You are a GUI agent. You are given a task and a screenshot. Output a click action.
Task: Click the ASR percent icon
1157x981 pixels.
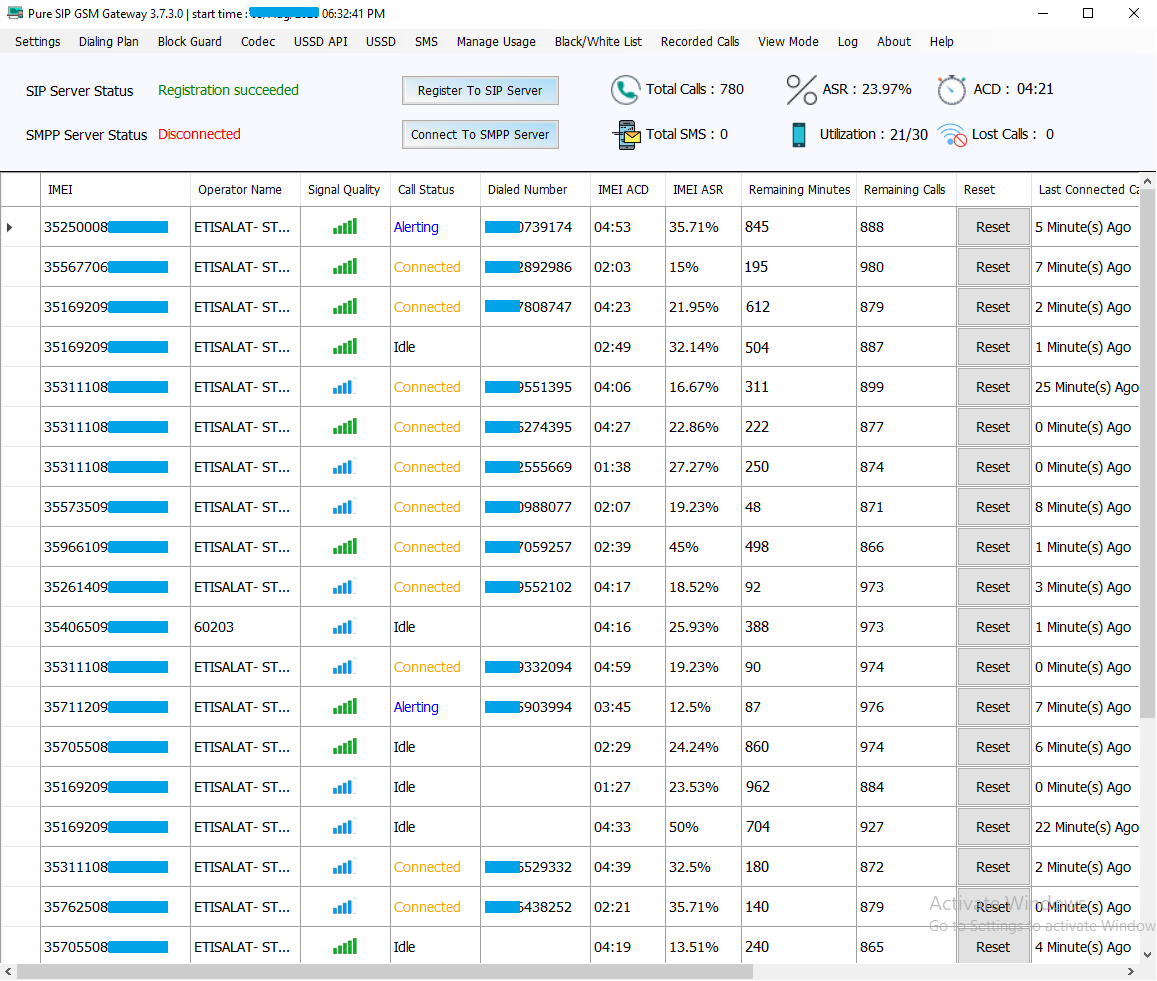pos(801,90)
